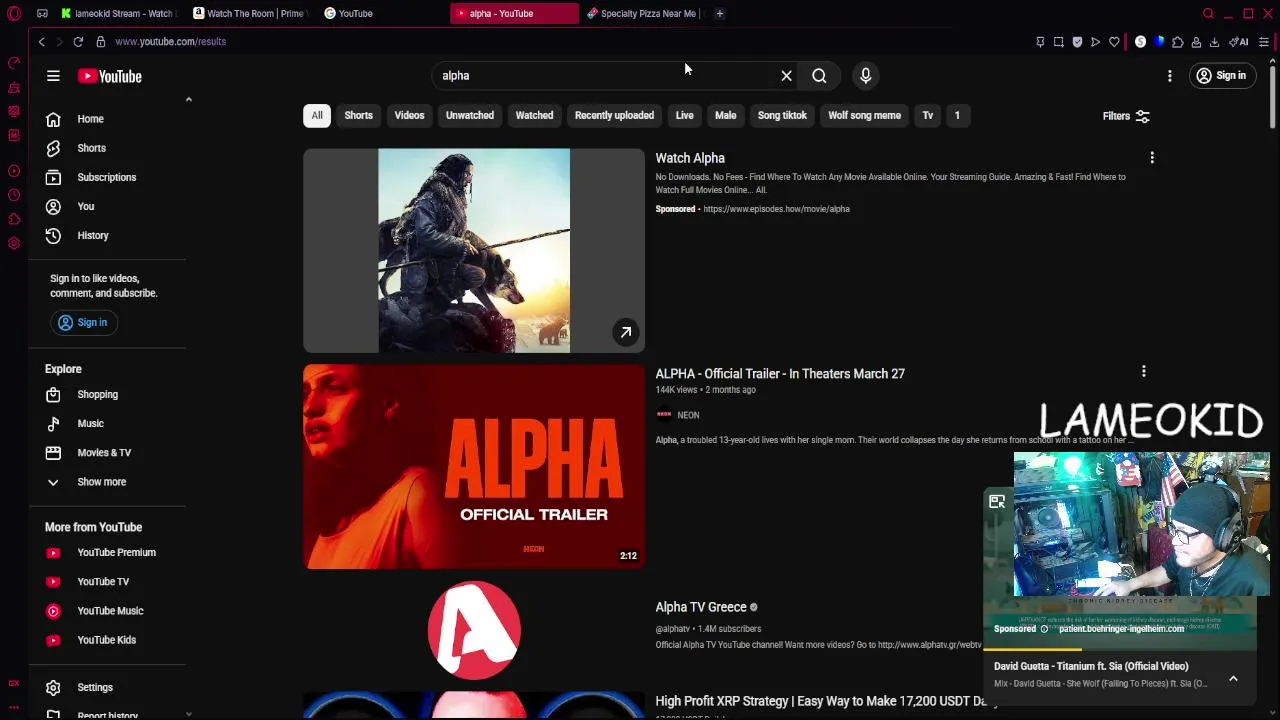Image resolution: width=1280 pixels, height=720 pixels.
Task: Collapse the YouTube sidebar scroll-up arrow
Action: tap(188, 99)
